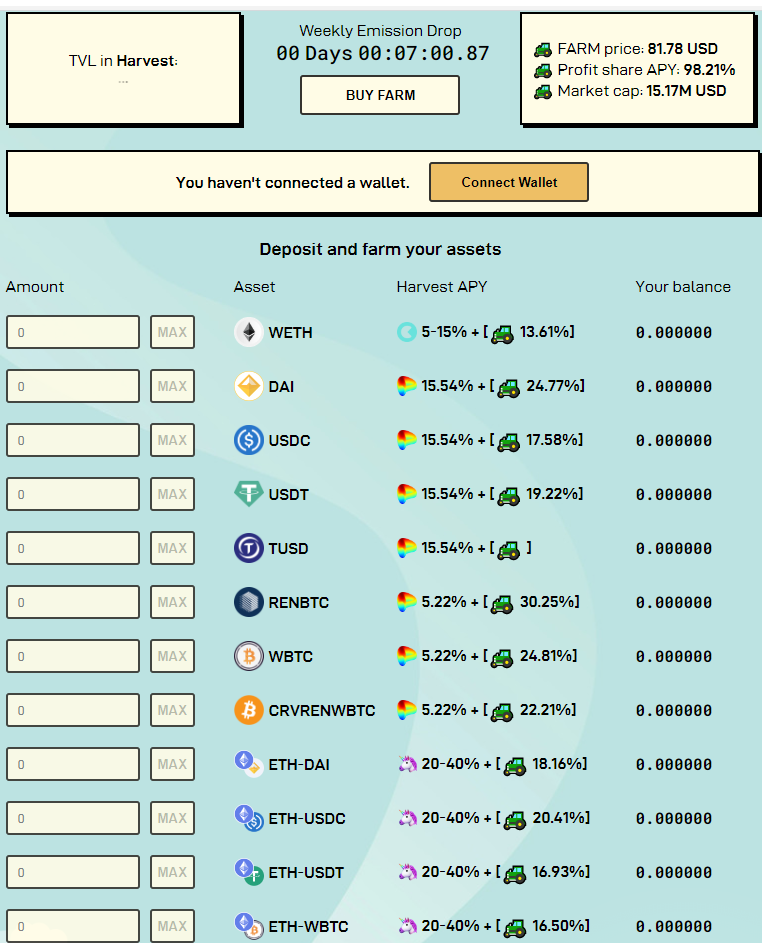Click the ETH-USDC pair icon
This screenshot has width=762, height=943.
coord(248,818)
